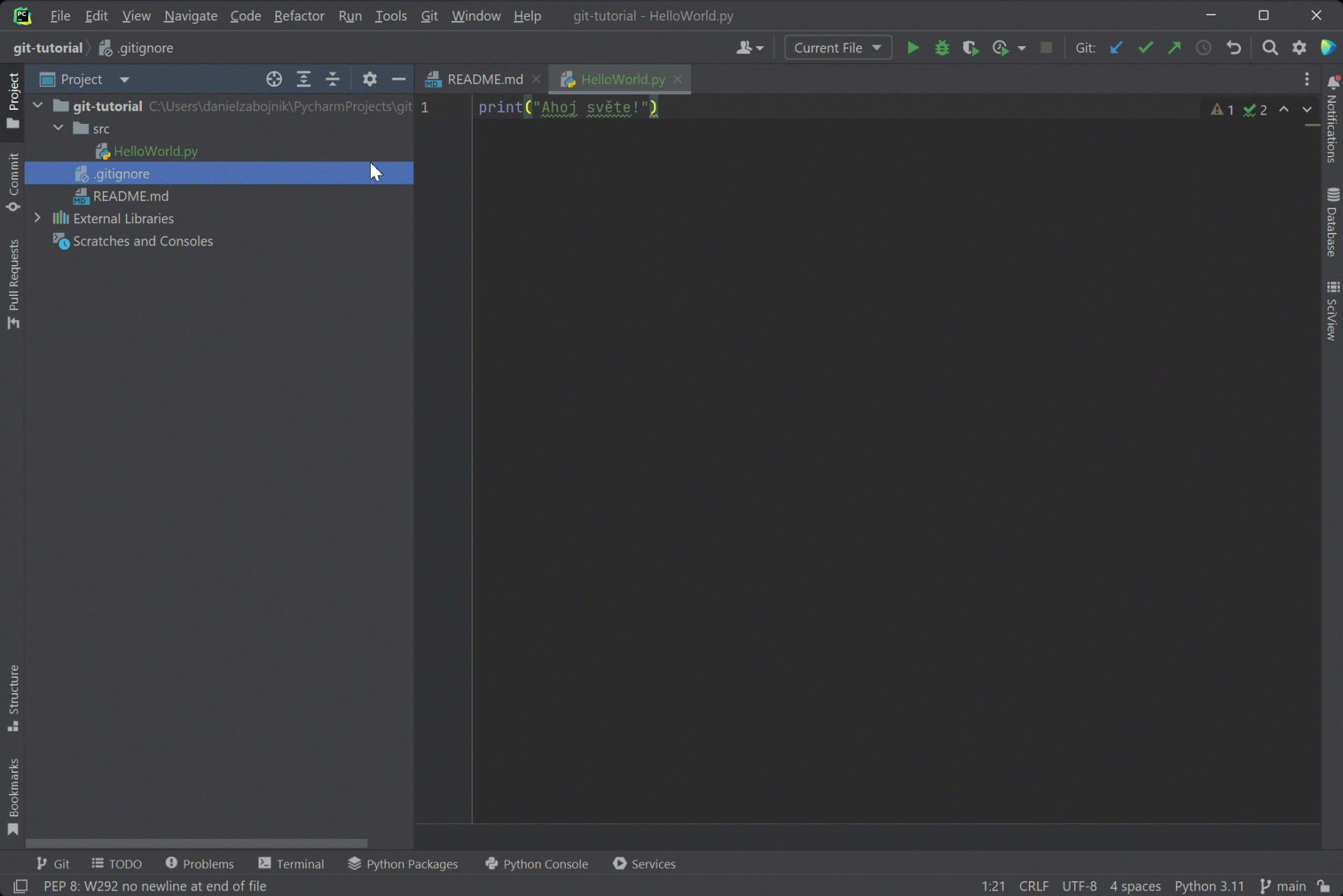Collapse the src folder in Project tree
Viewport: 1343px width, 896px height.
point(59,128)
